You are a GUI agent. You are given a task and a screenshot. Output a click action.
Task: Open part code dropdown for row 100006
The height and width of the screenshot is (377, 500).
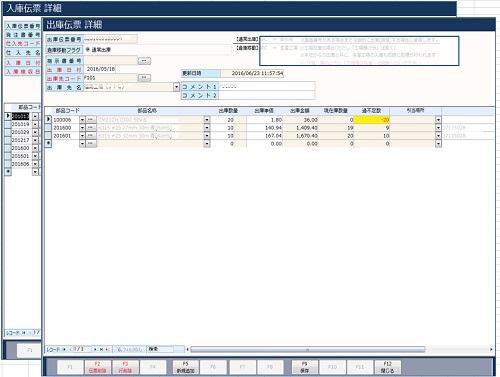click(x=82, y=120)
